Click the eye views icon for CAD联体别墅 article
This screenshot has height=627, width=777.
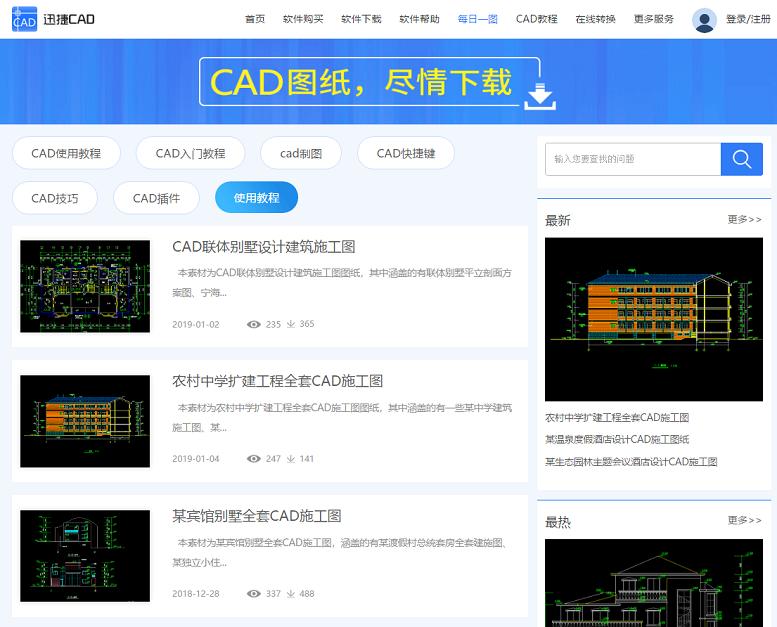point(254,324)
